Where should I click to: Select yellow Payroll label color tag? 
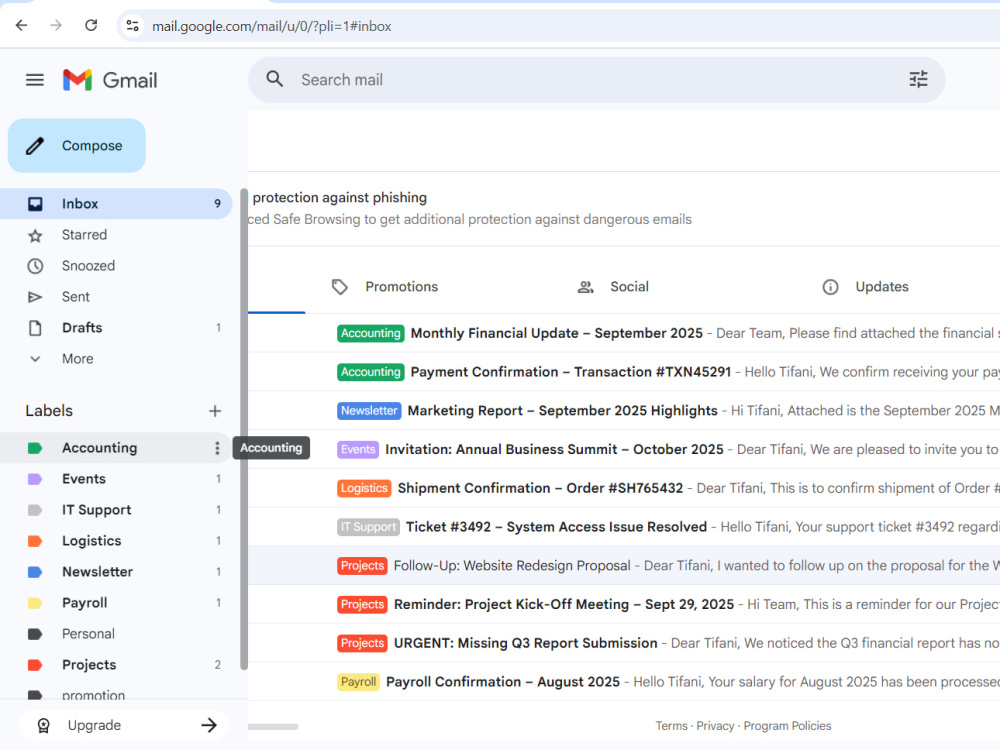point(35,603)
